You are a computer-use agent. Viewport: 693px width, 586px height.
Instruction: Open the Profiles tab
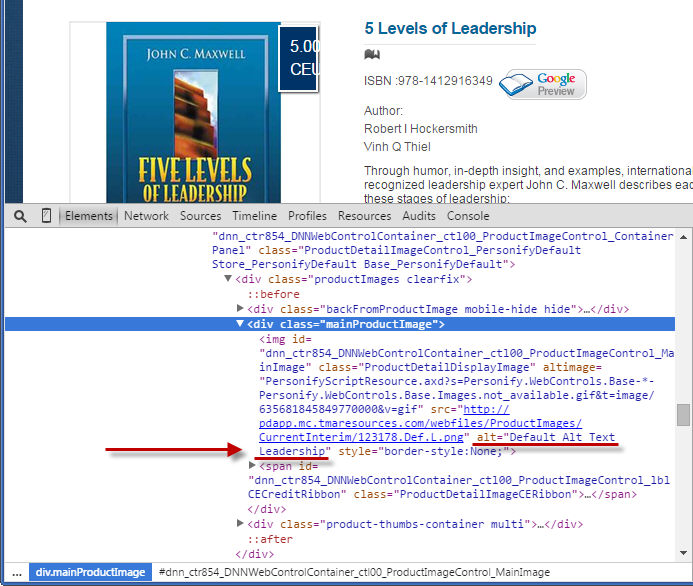pos(307,216)
